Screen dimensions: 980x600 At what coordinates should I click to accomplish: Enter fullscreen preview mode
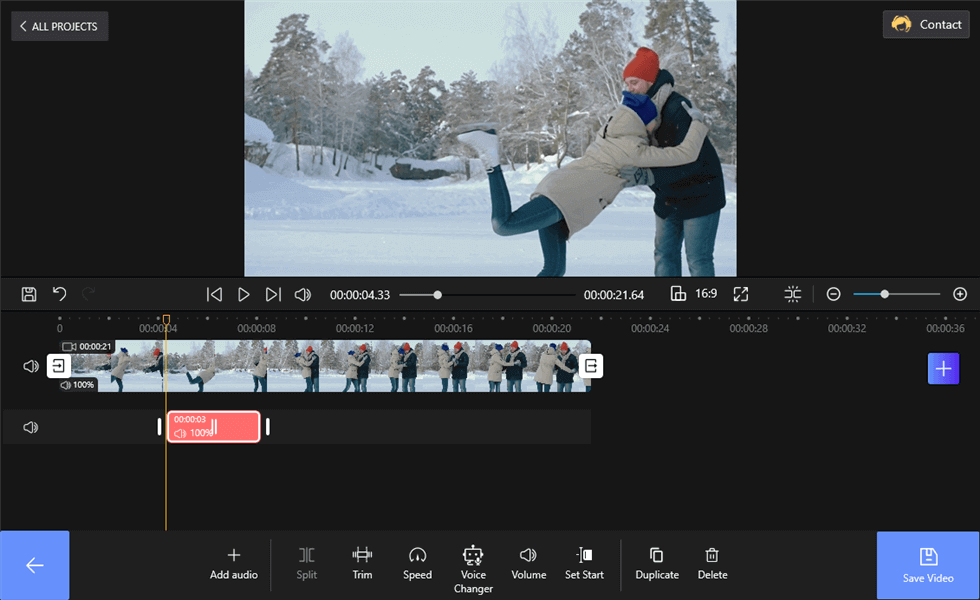(x=741, y=294)
